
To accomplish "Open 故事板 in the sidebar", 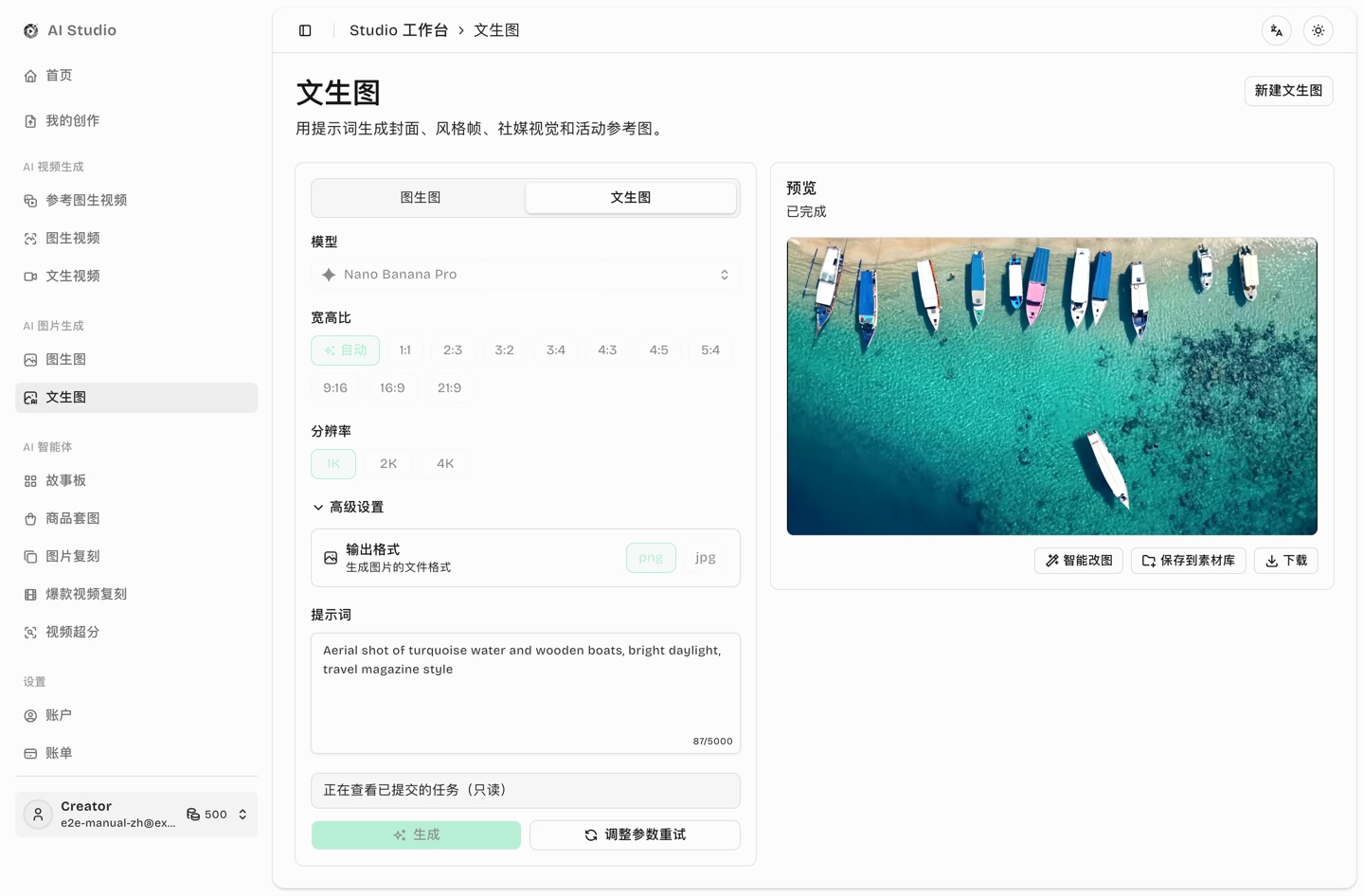I will coord(136,481).
